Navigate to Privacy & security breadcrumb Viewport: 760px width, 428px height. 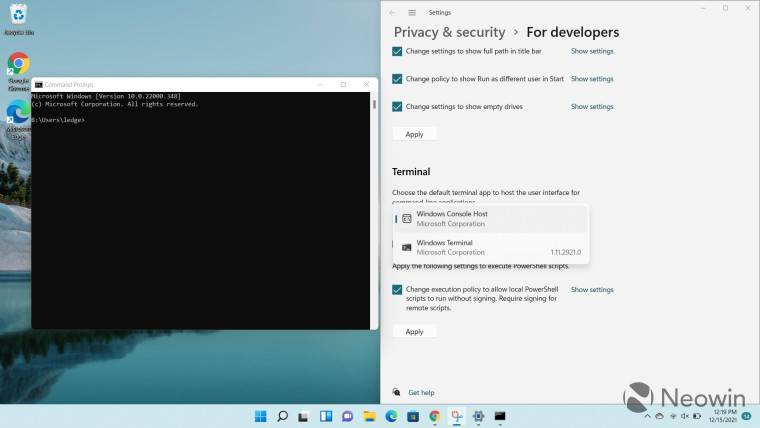449,32
